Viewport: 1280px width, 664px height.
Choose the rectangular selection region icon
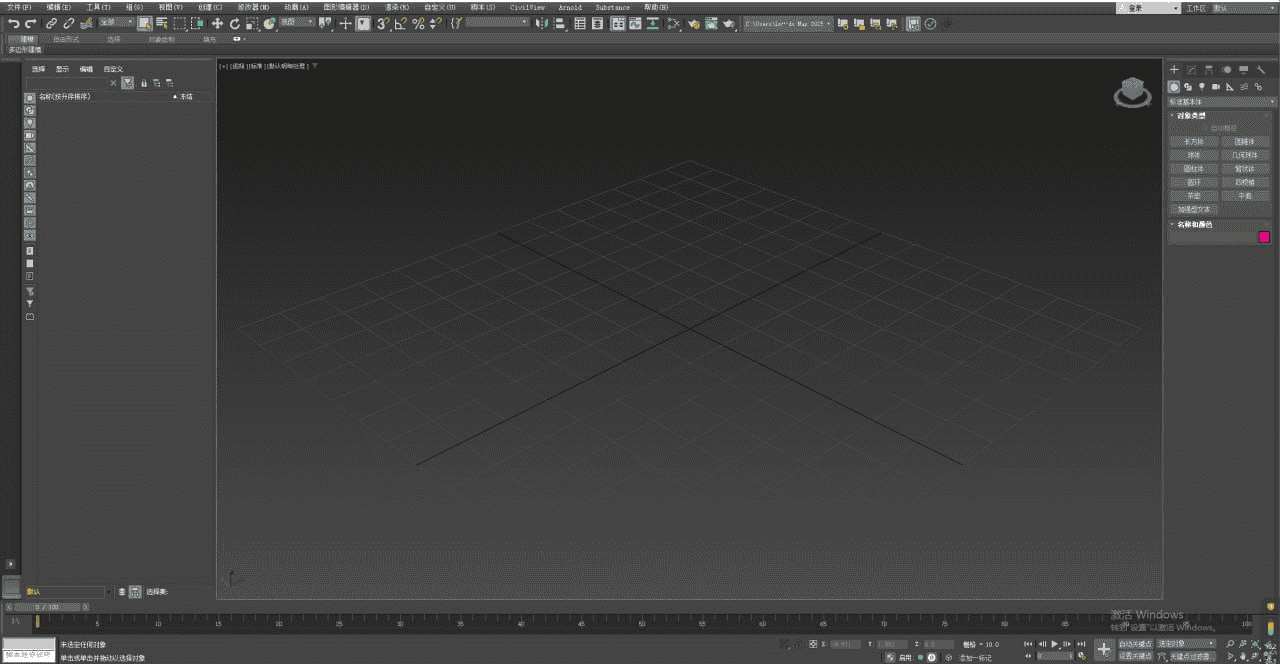[179, 23]
